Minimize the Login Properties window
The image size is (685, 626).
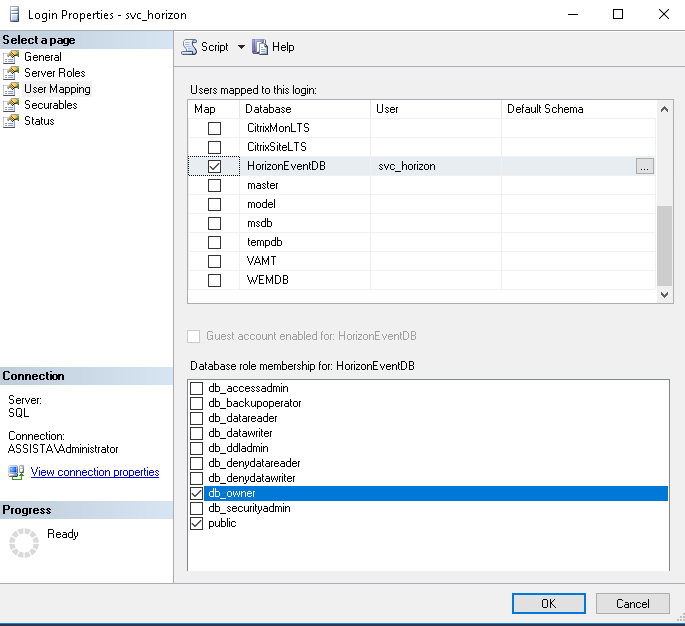(573, 14)
